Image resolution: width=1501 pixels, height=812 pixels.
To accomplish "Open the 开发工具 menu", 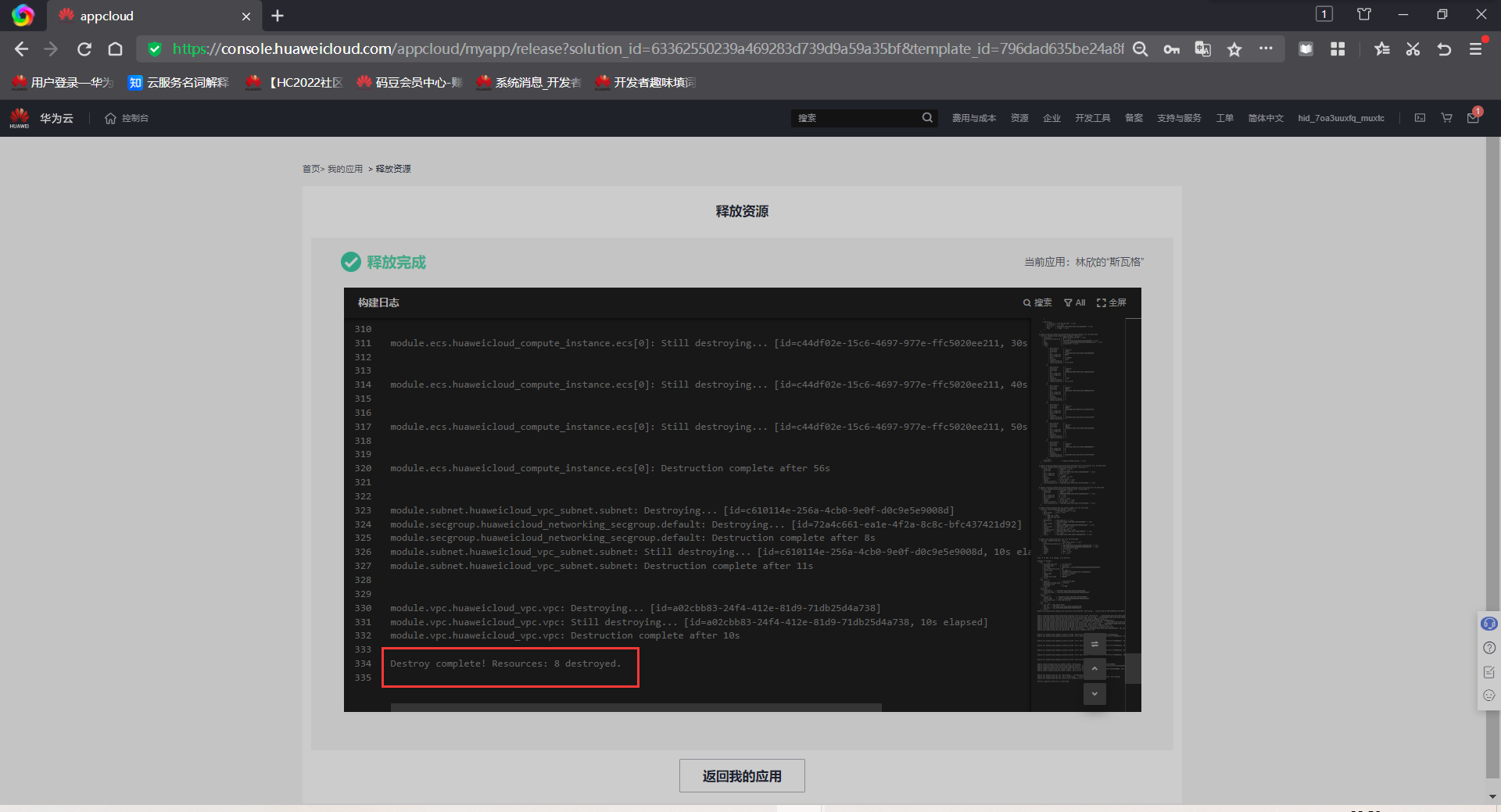I will 1093,118.
